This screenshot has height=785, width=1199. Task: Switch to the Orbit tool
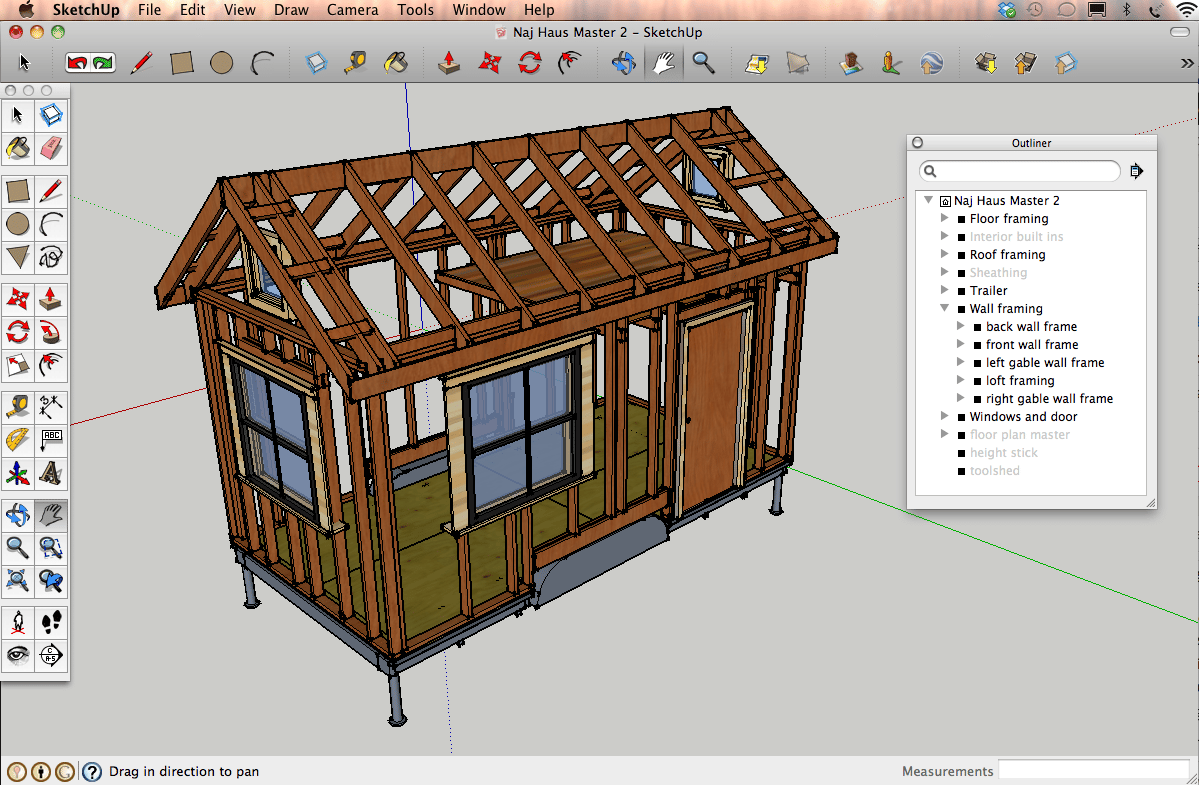pos(17,514)
